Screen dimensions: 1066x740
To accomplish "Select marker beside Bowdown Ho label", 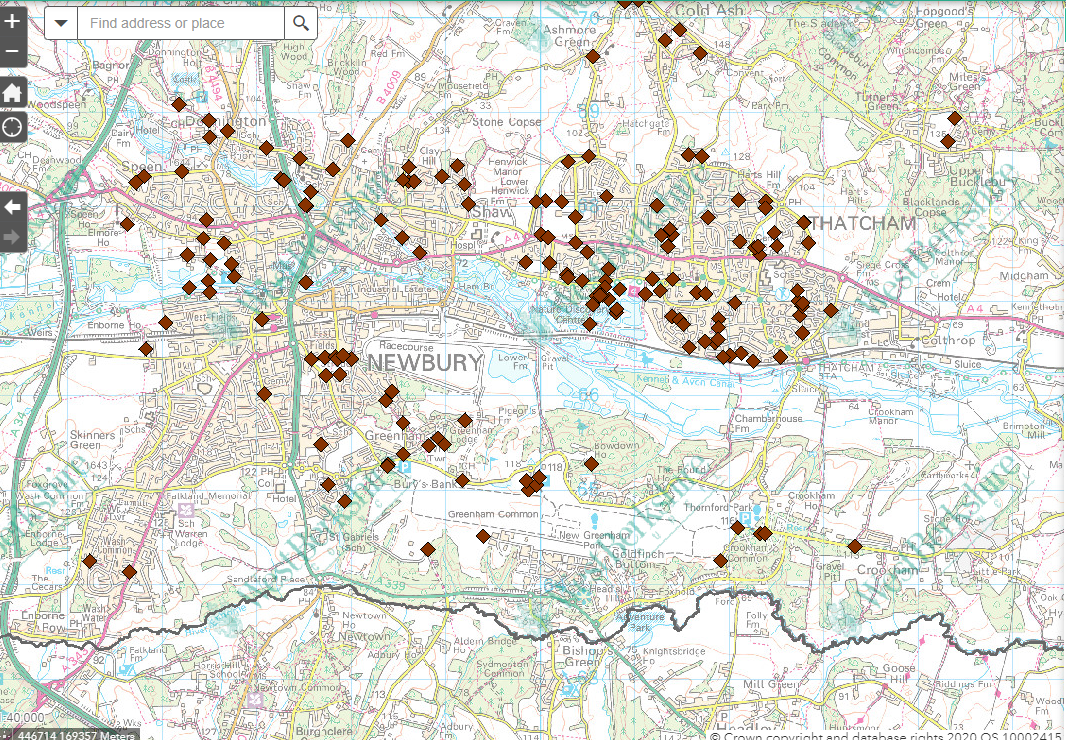I will click(591, 464).
